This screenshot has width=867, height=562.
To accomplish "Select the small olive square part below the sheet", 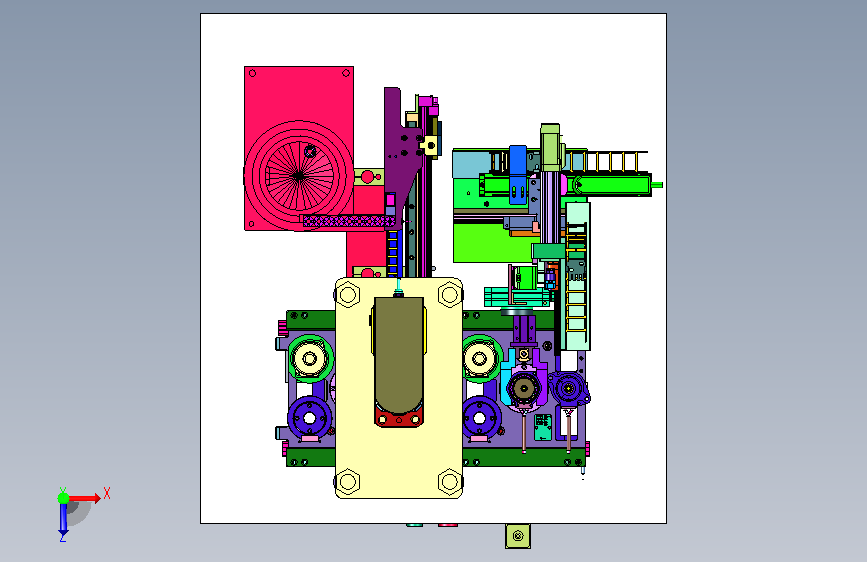I will click(518, 536).
